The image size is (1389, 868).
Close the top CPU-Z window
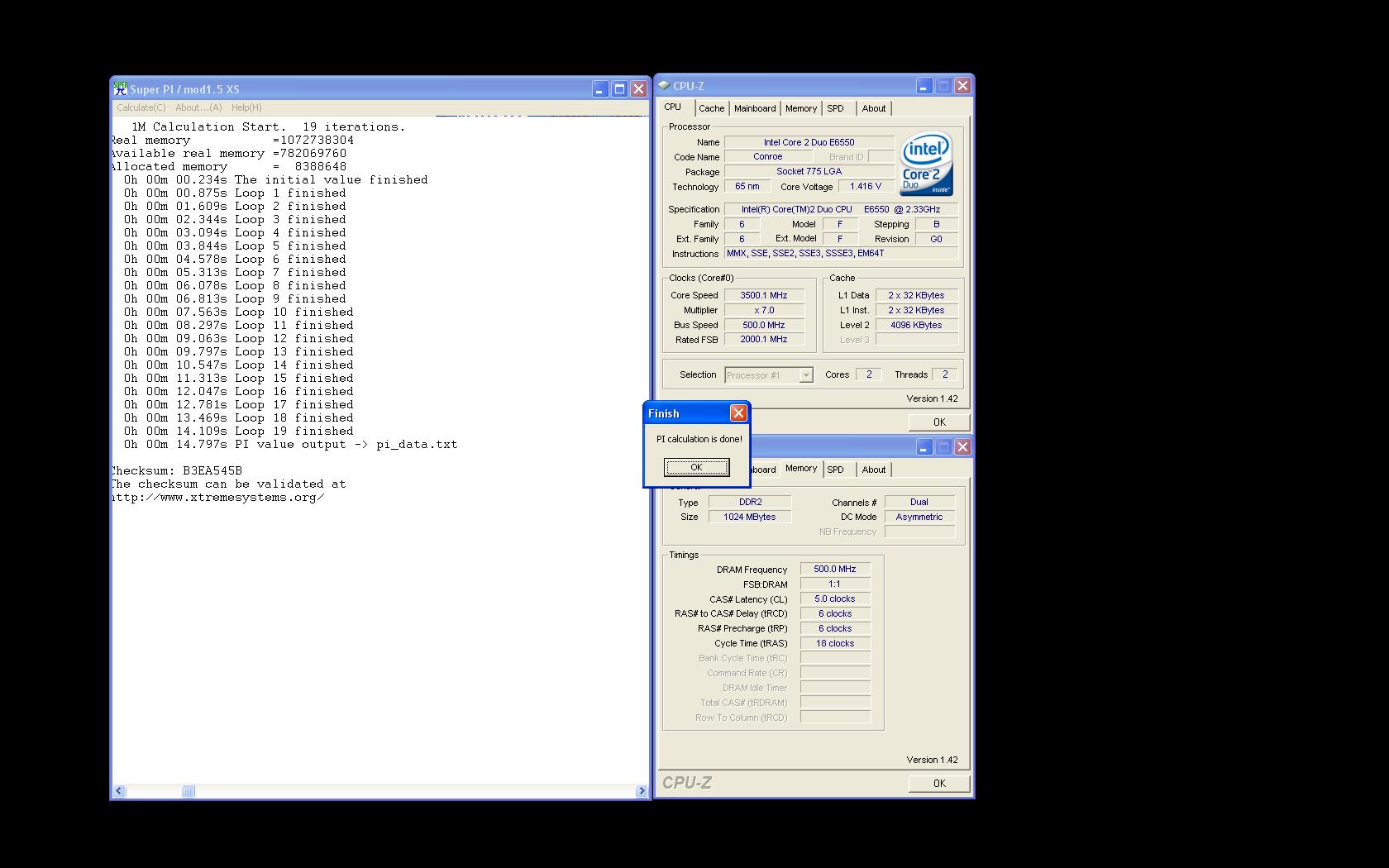[962, 85]
